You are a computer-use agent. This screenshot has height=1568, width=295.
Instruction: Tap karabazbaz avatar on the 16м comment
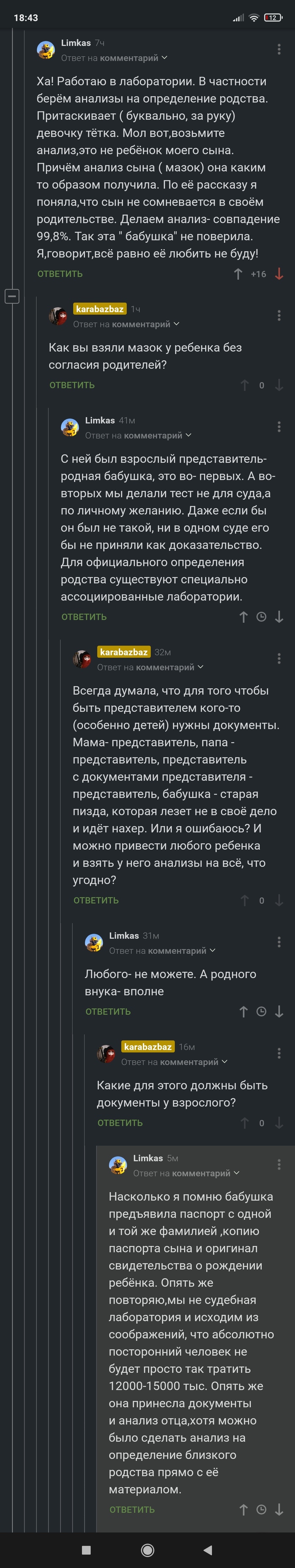tap(106, 1053)
